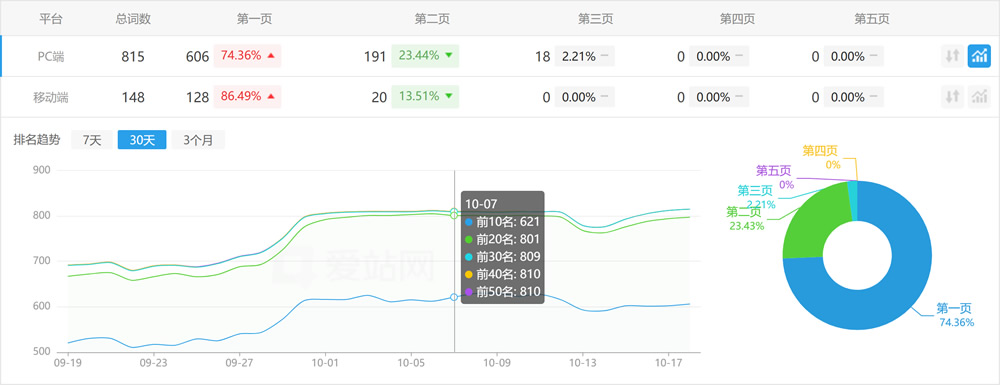1000x385 pixels.
Task: Click red up arrow beside 74.36%
Action: (271, 56)
